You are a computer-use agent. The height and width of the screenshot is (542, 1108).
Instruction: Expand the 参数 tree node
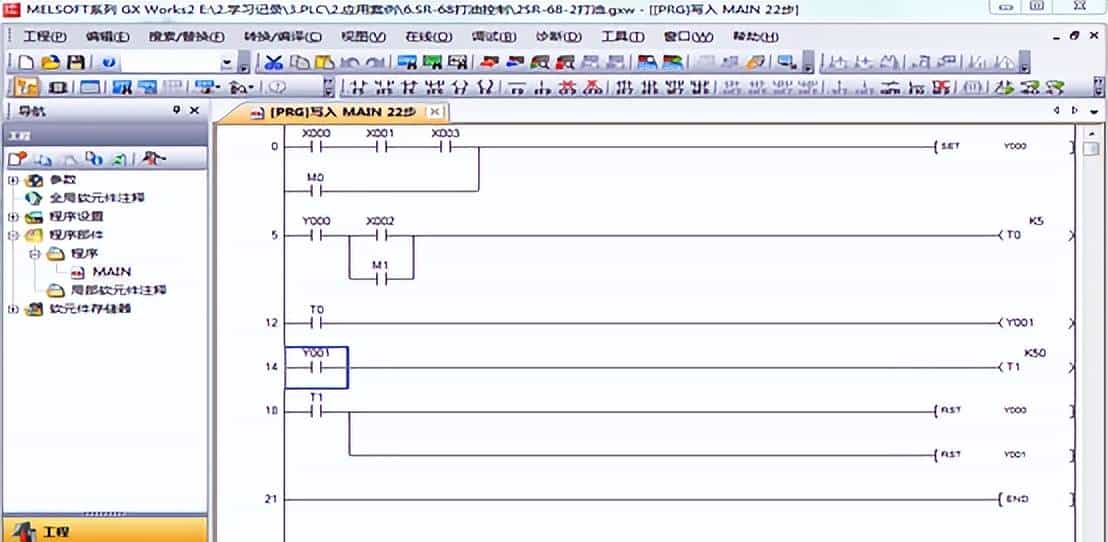point(13,179)
